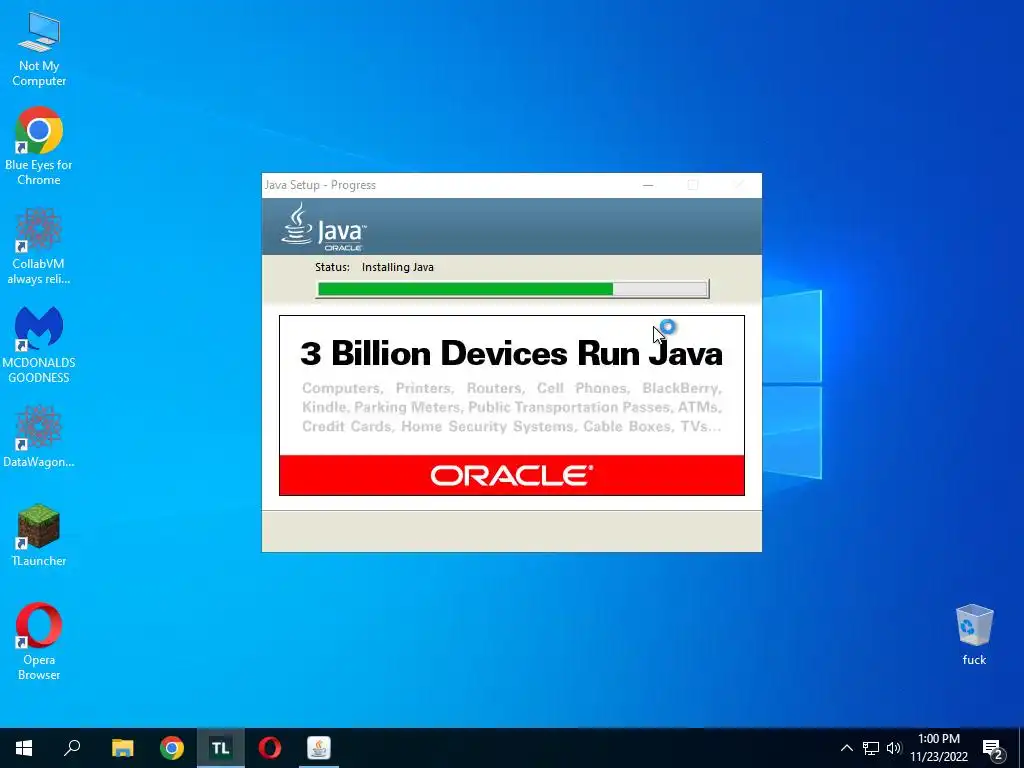Viewport: 1024px width, 768px height.
Task: Open File Explorer from the taskbar
Action: click(122, 748)
